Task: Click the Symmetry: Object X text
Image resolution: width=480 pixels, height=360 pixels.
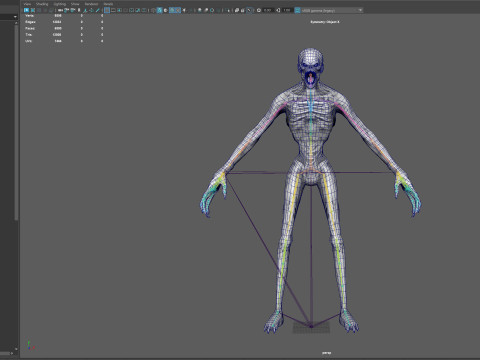Action: [325, 22]
